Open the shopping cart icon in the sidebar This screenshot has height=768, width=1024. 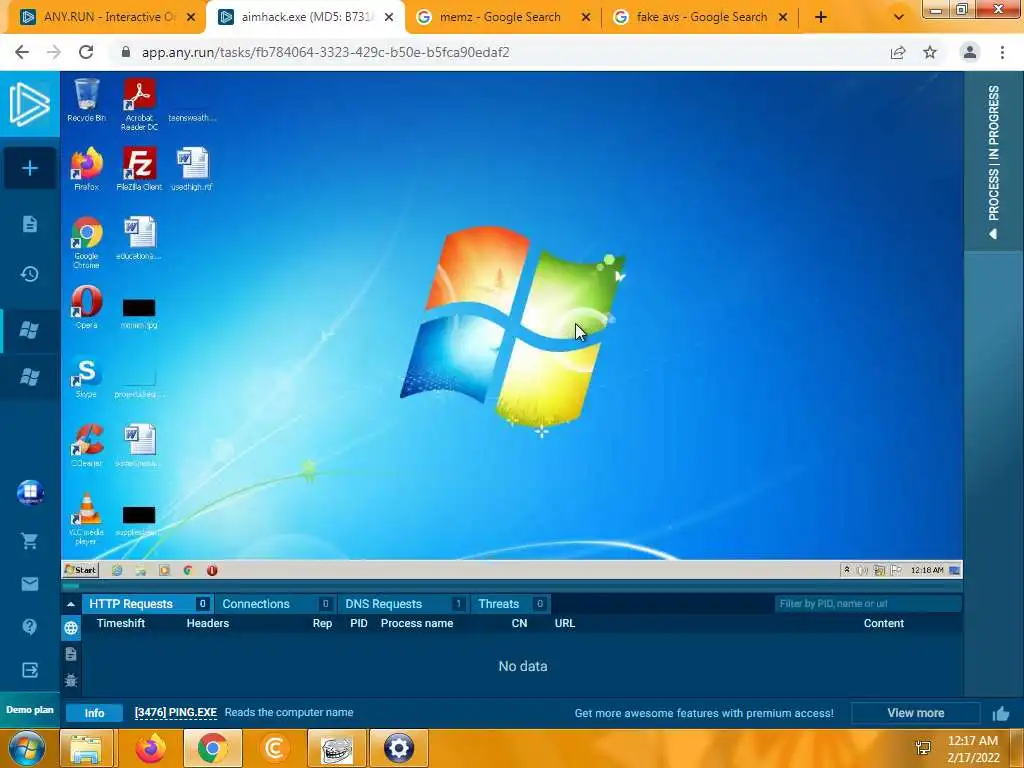tap(29, 541)
